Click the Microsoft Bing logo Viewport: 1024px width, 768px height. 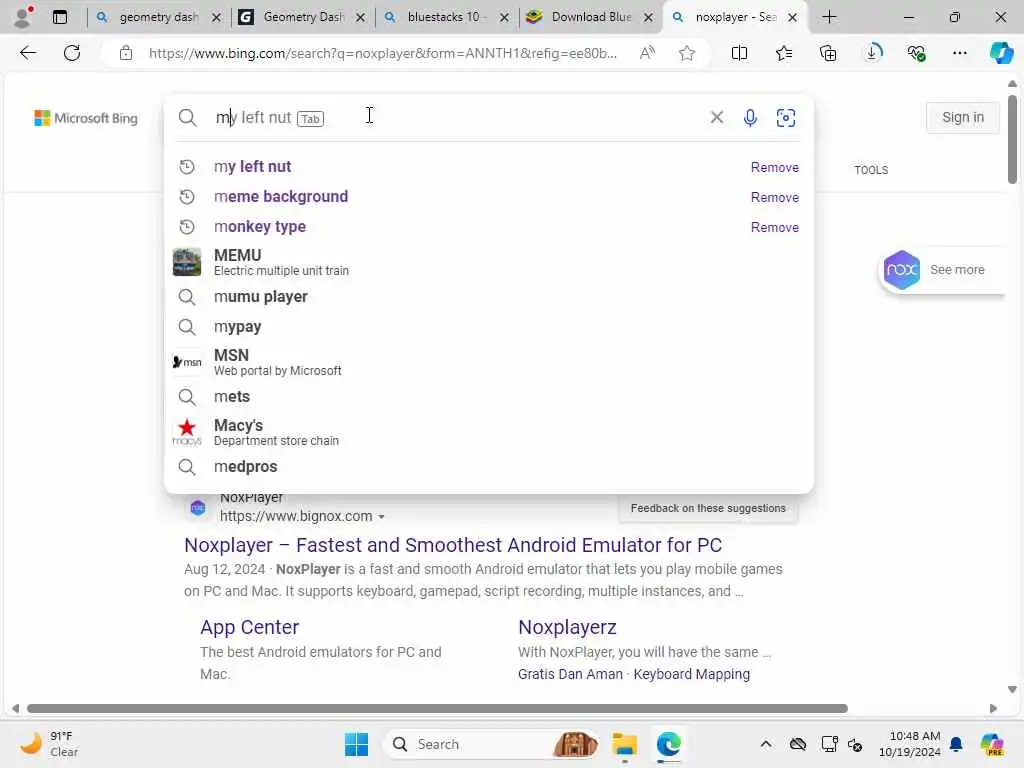[x=86, y=118]
